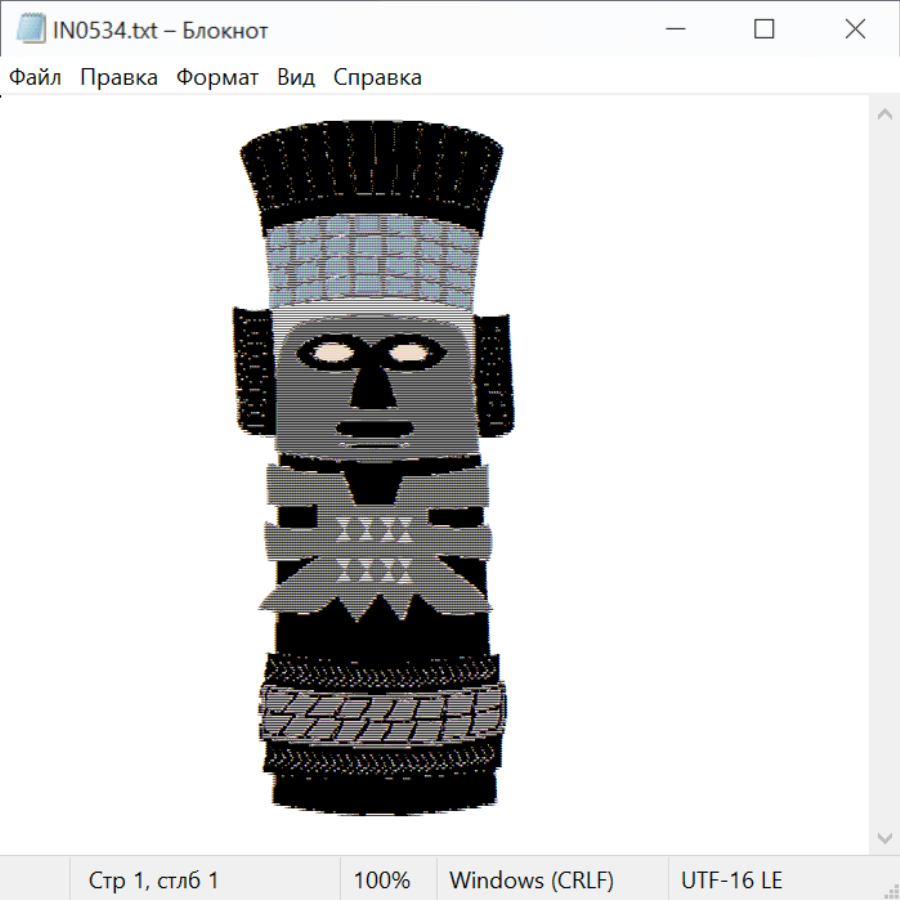Place cursor on the statue's left eye
The width and height of the screenshot is (900, 900).
(x=329, y=352)
